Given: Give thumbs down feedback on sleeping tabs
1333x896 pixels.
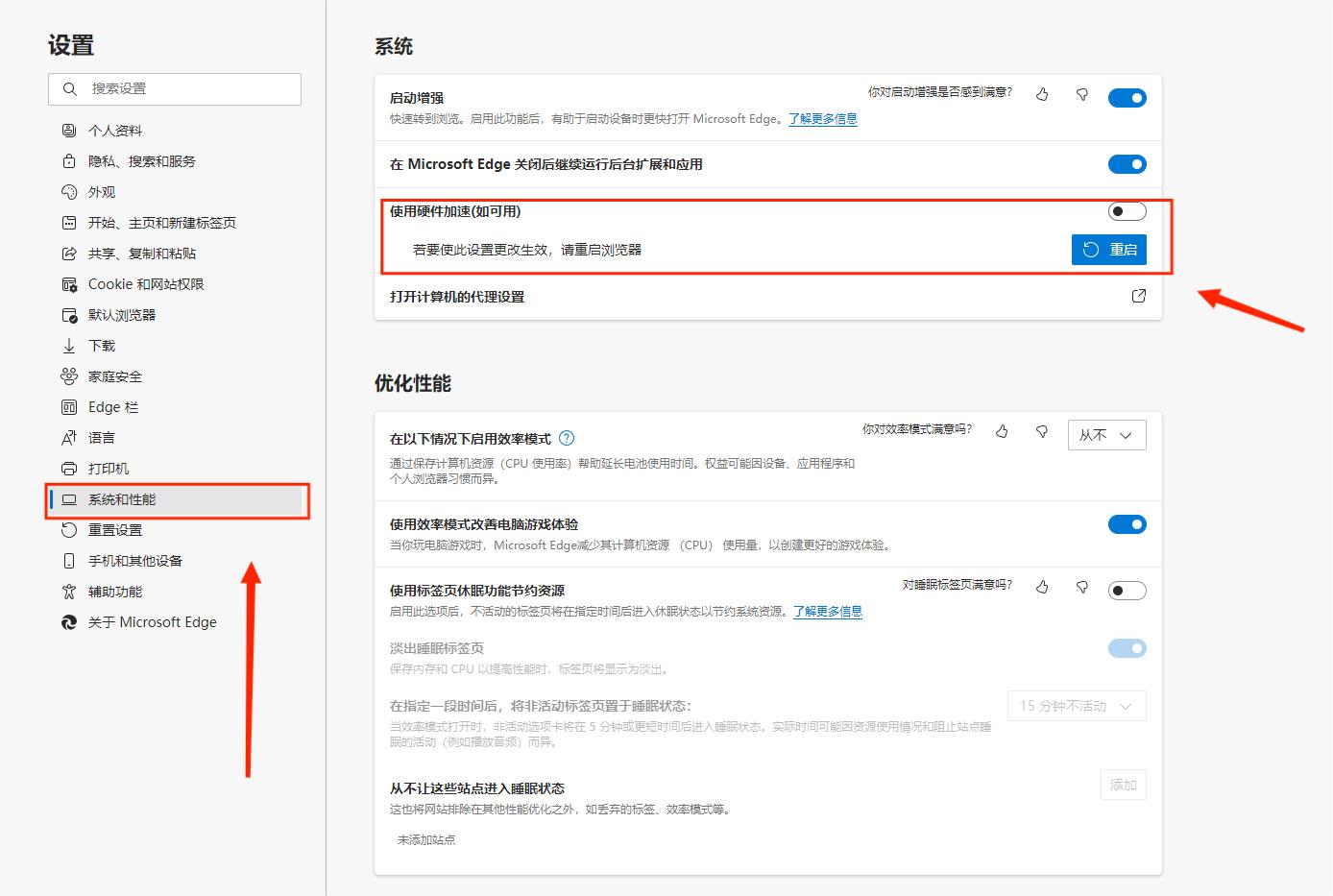Looking at the screenshot, I should [1081, 587].
